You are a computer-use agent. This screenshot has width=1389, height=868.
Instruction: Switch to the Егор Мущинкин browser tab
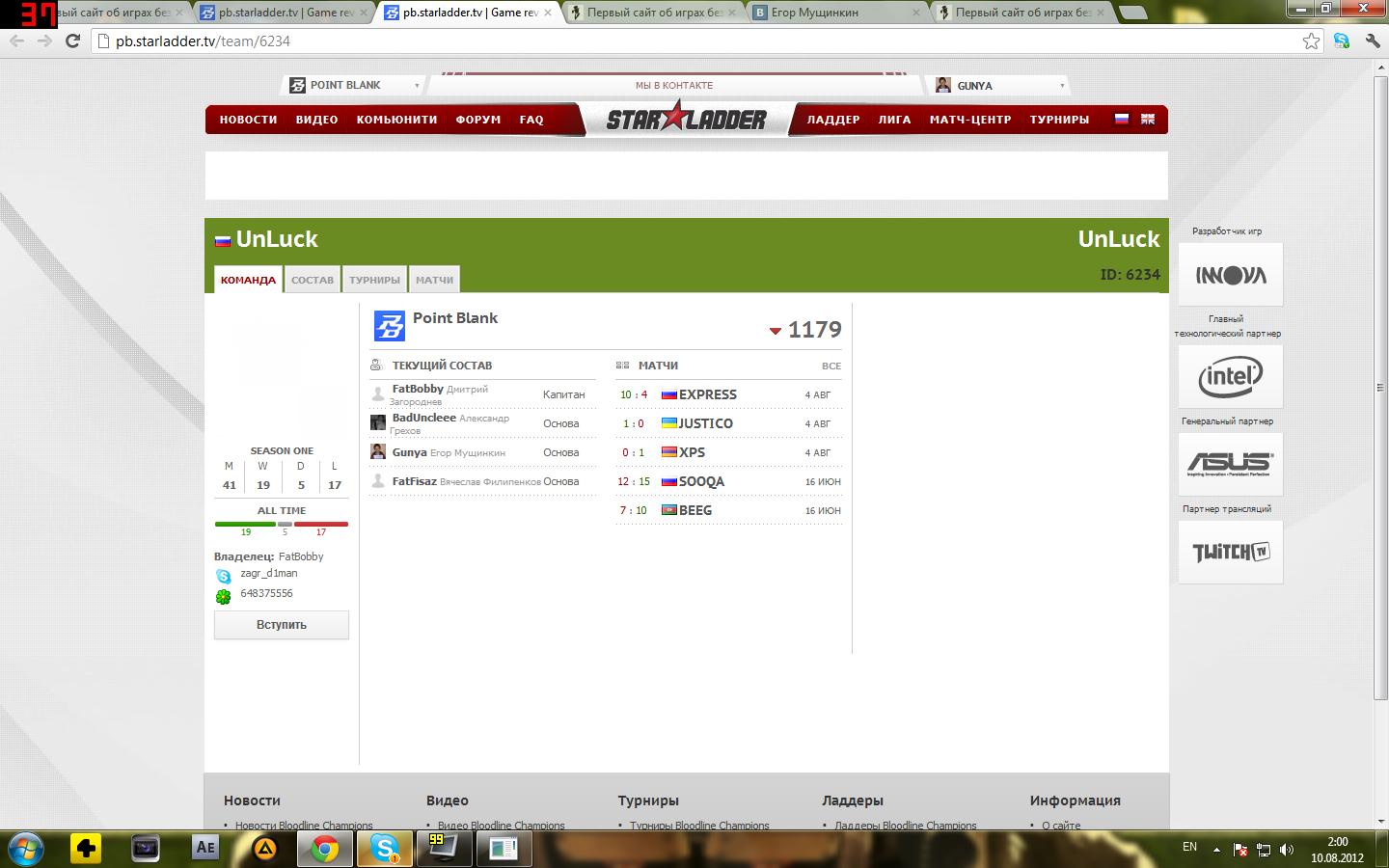tap(837, 13)
